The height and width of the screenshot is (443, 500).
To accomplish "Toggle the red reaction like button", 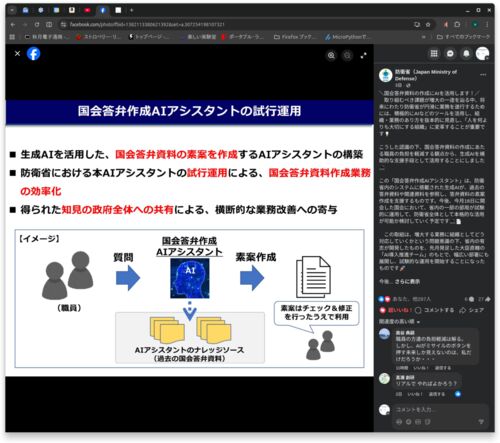I will coord(395,310).
